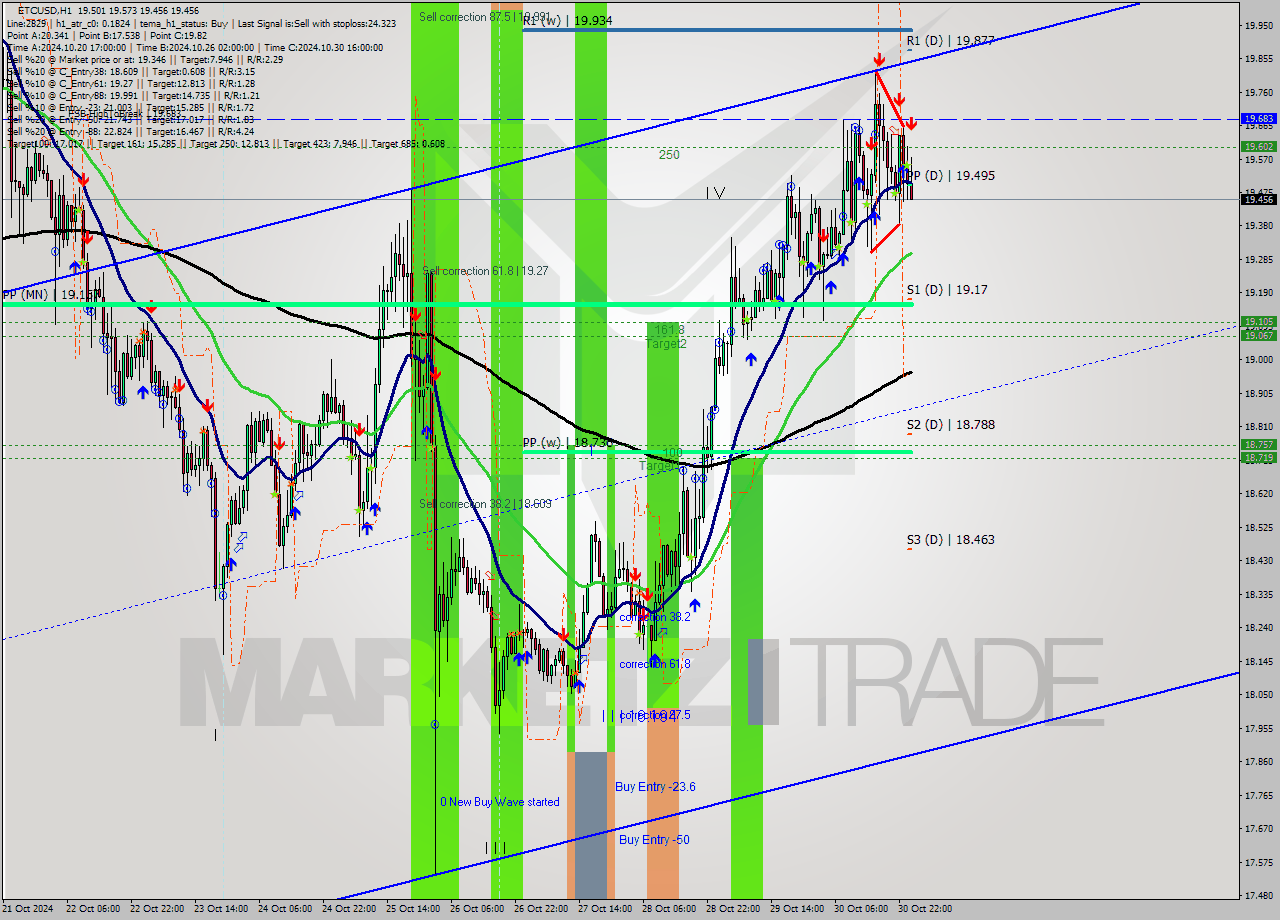Click the 'Last Signal is:Sell with stoploss:24.323' line
Image resolution: width=1280 pixels, height=920 pixels.
click(316, 23)
